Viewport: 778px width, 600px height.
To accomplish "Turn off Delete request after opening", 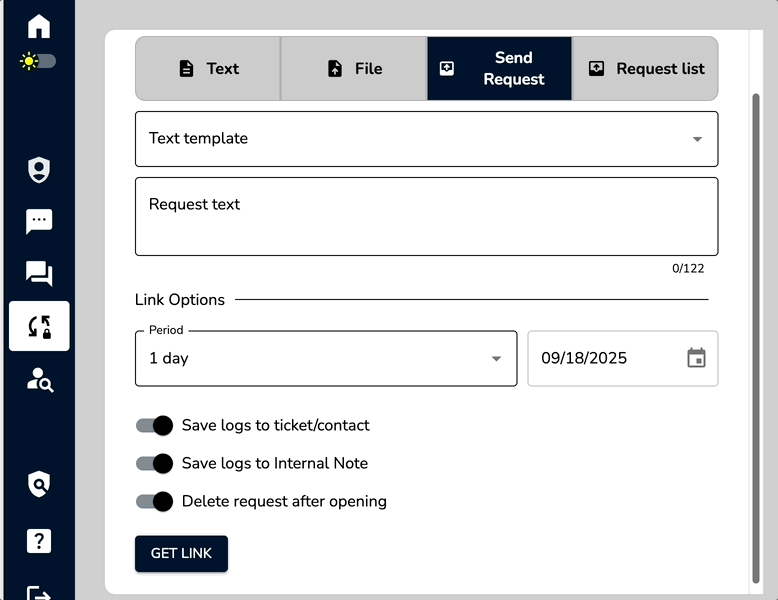I will pos(154,501).
